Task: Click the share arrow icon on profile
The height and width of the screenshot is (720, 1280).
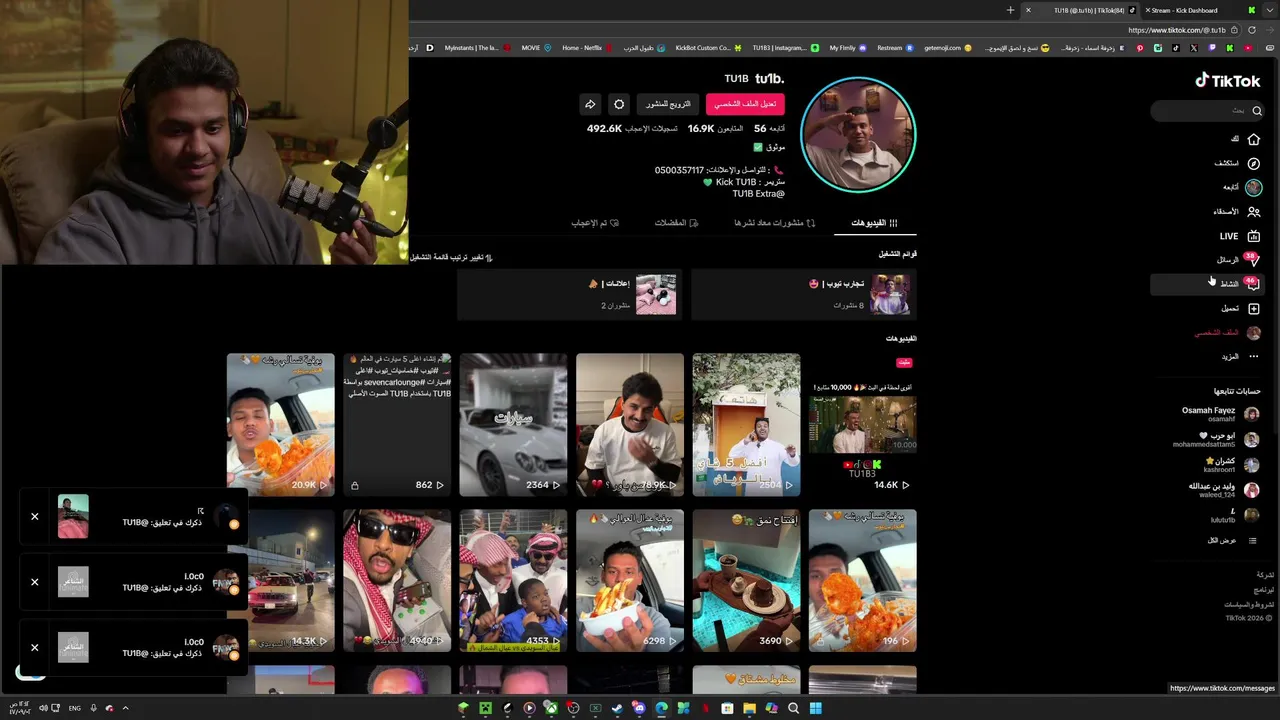Action: click(x=590, y=104)
